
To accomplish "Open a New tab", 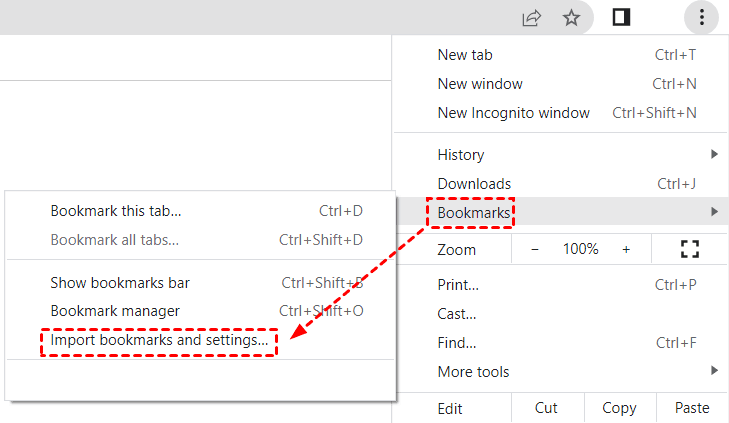I will [x=561, y=55].
